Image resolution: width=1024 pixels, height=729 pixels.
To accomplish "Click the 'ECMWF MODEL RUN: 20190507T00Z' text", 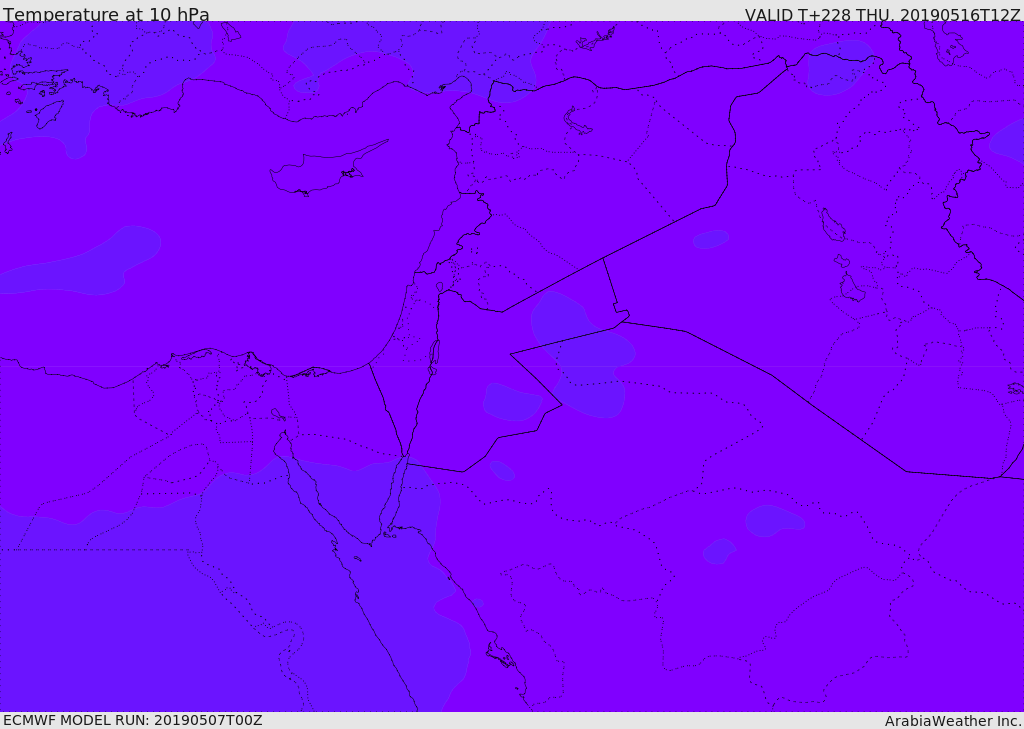I will click(133, 721).
